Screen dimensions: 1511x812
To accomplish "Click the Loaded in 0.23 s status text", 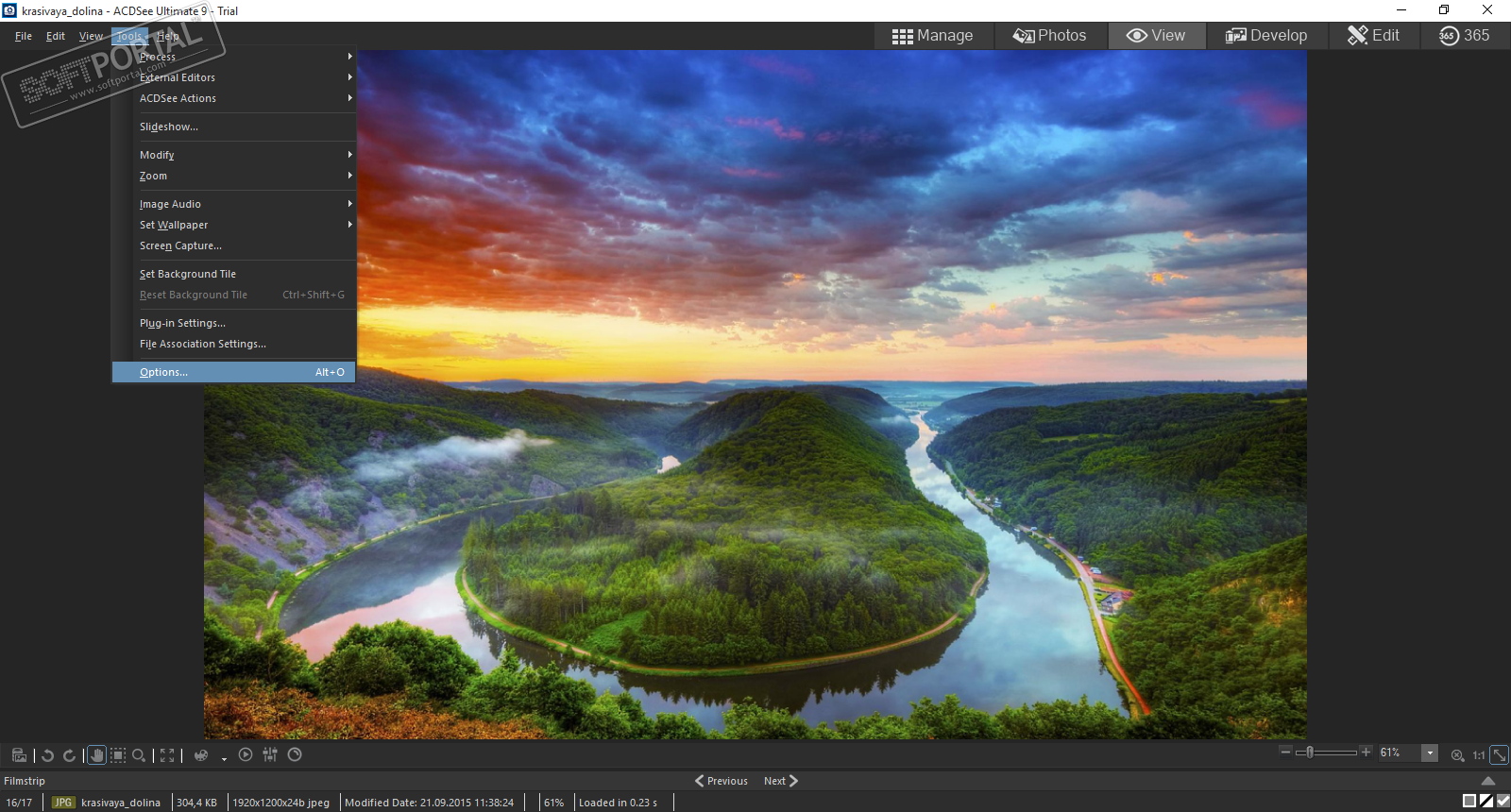I will 618,803.
